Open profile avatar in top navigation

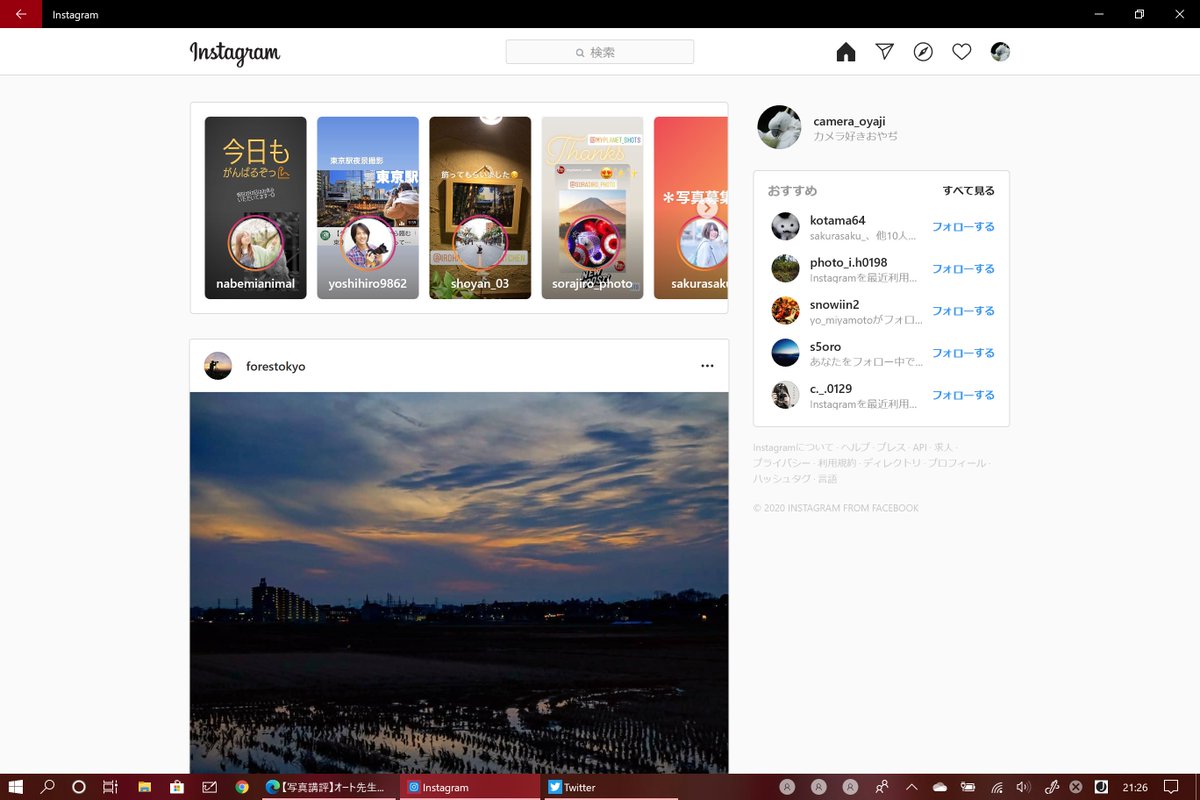1000,52
